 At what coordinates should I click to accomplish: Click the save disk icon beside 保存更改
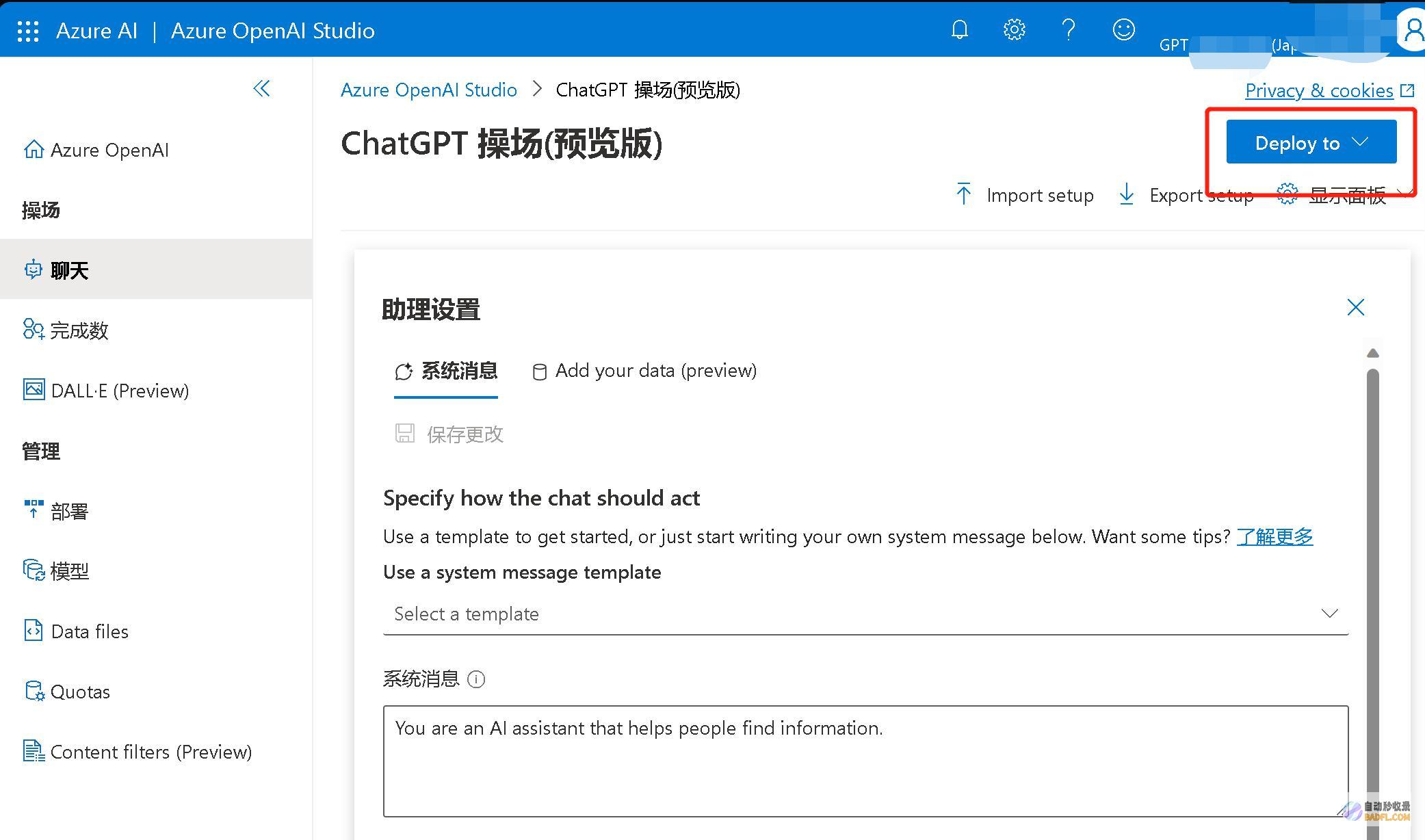pos(404,433)
